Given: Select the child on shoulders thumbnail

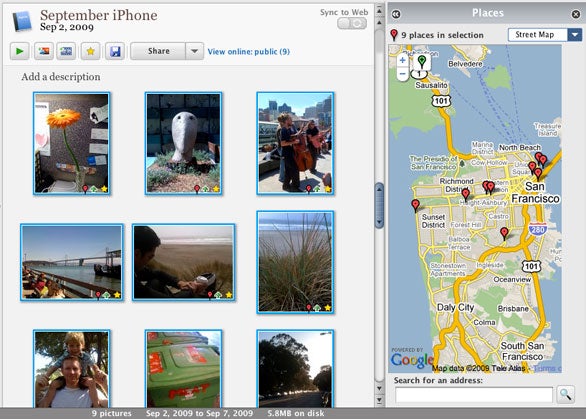Looking at the screenshot, I should 71,369.
